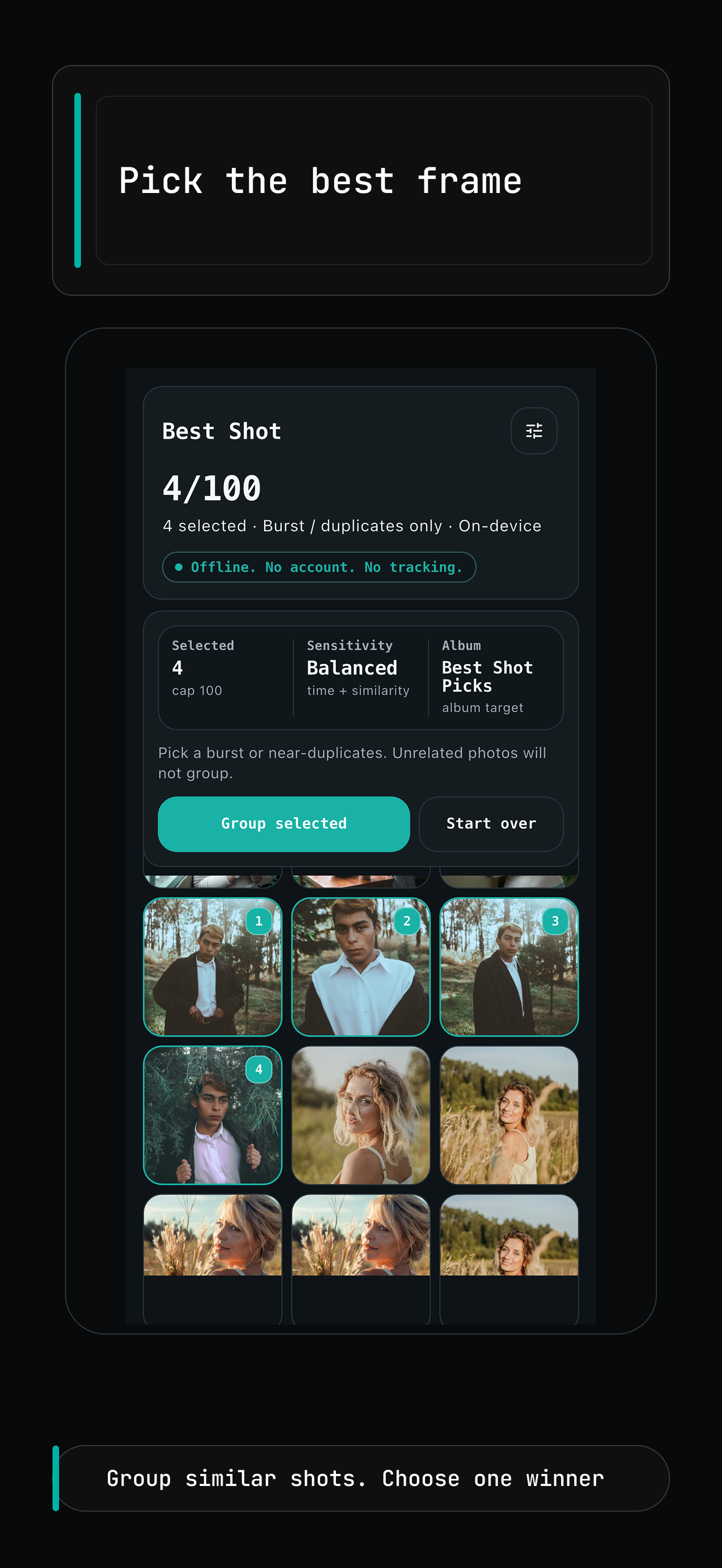This screenshot has height=1568, width=722.
Task: Tap the Group selected button
Action: click(x=284, y=823)
